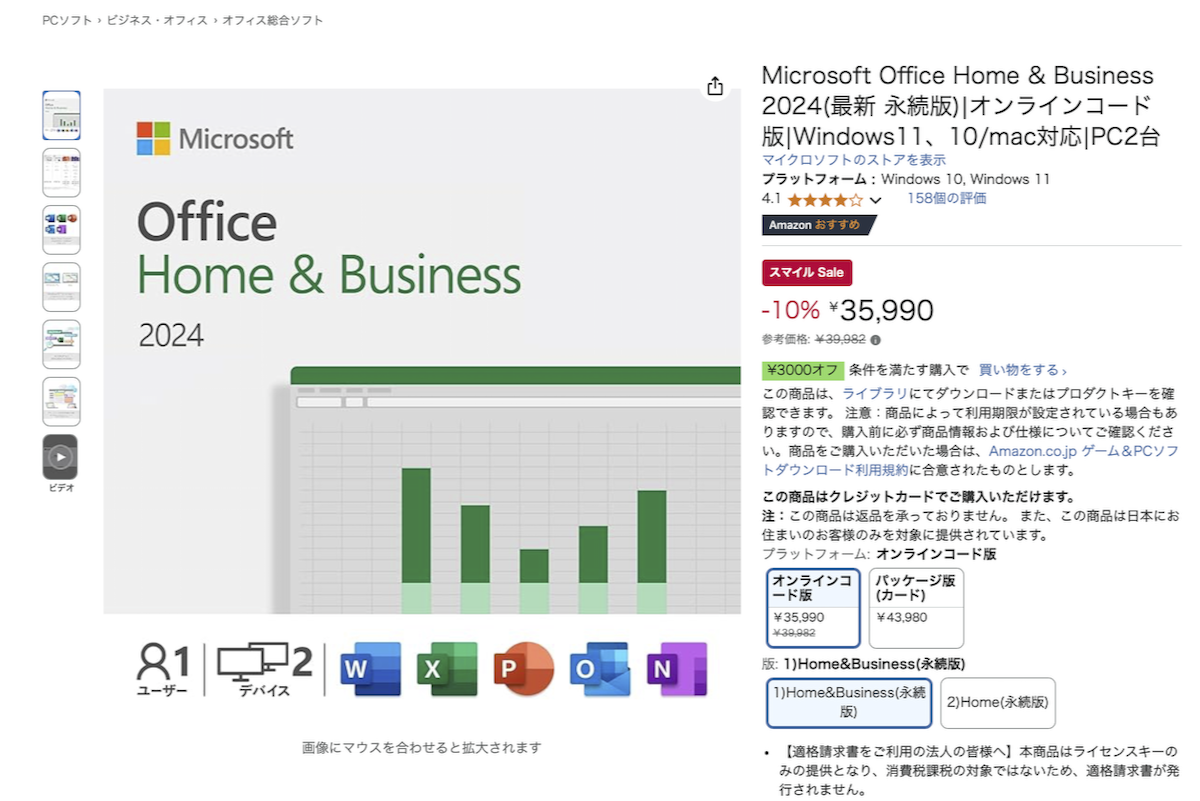Click the share icon above product image

714,87
